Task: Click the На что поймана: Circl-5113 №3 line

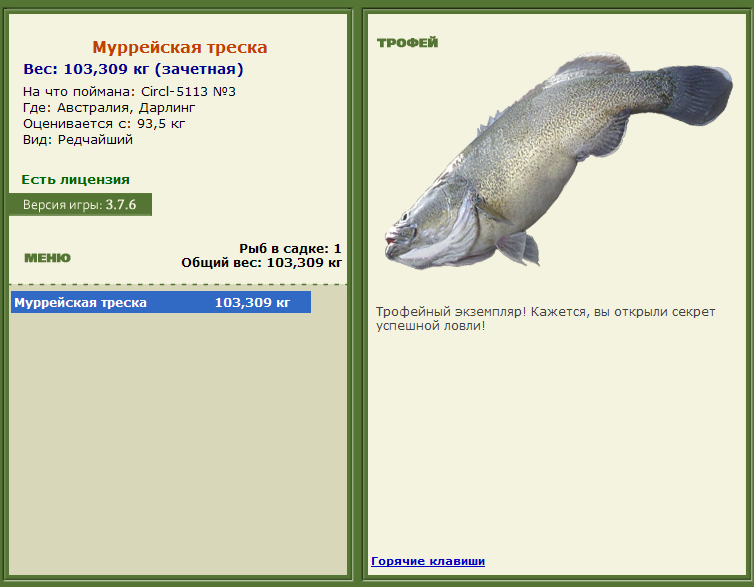Action: coord(129,91)
